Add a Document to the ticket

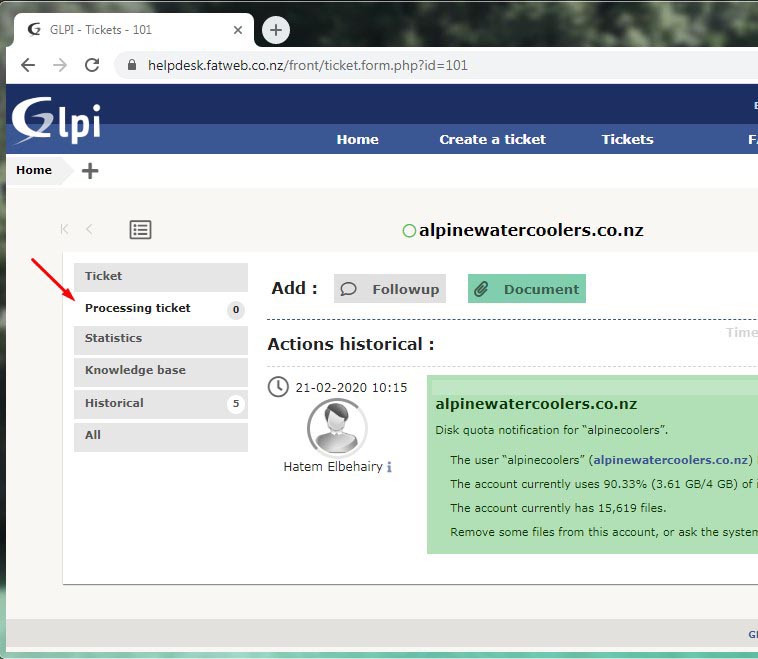(527, 289)
